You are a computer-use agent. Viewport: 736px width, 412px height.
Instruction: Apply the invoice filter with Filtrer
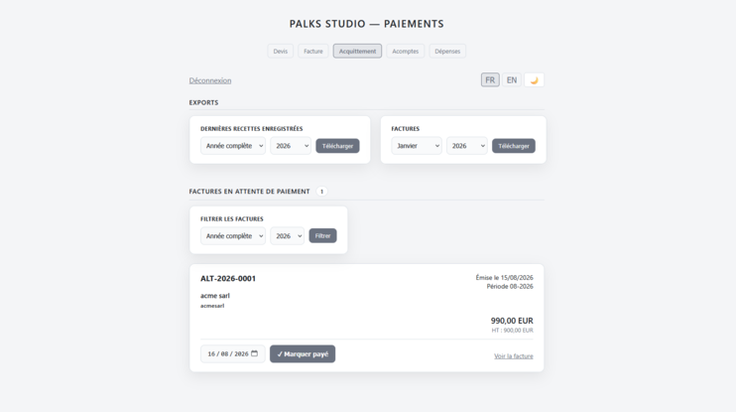(x=322, y=236)
